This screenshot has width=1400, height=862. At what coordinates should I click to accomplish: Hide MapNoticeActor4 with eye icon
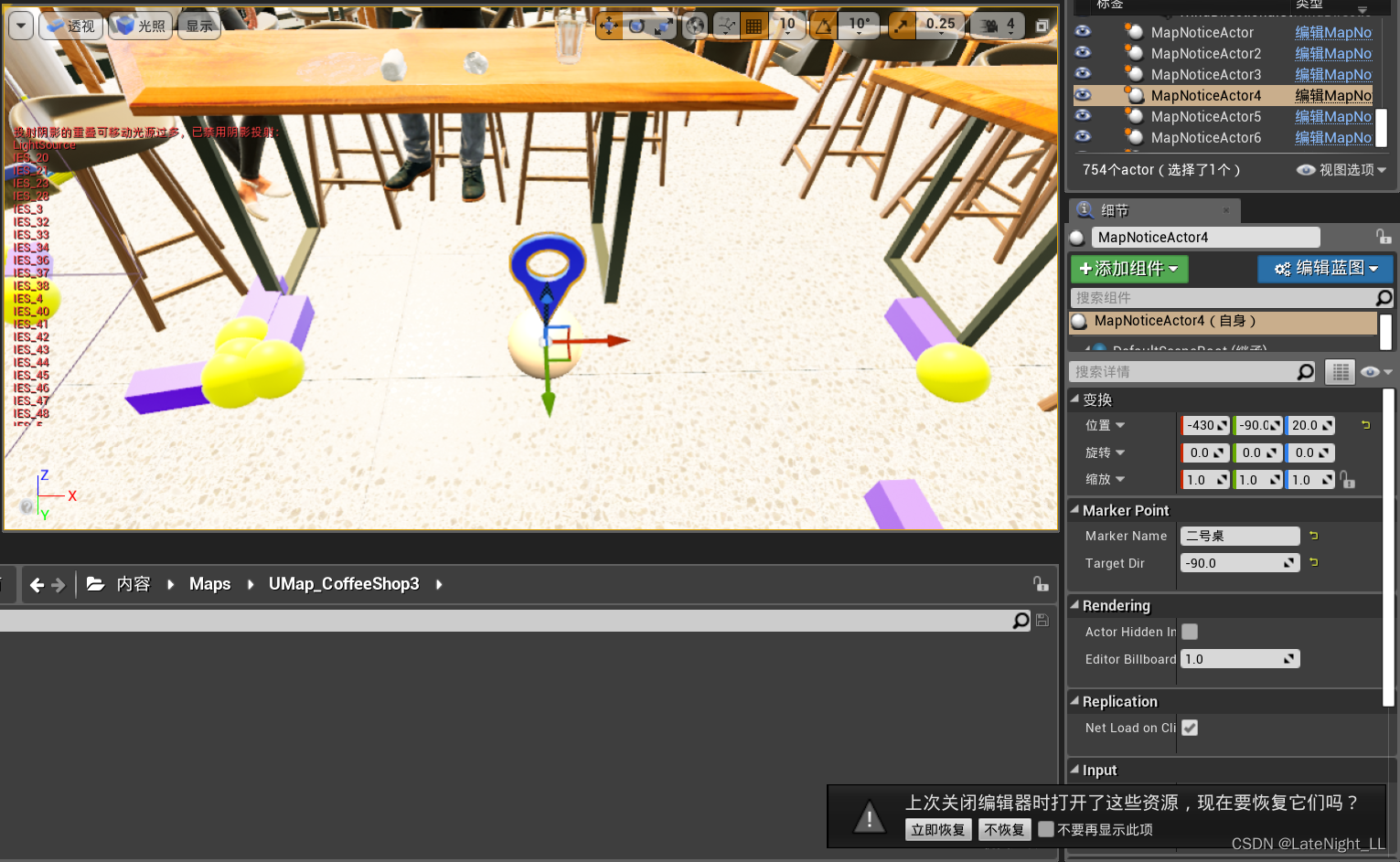point(1083,94)
